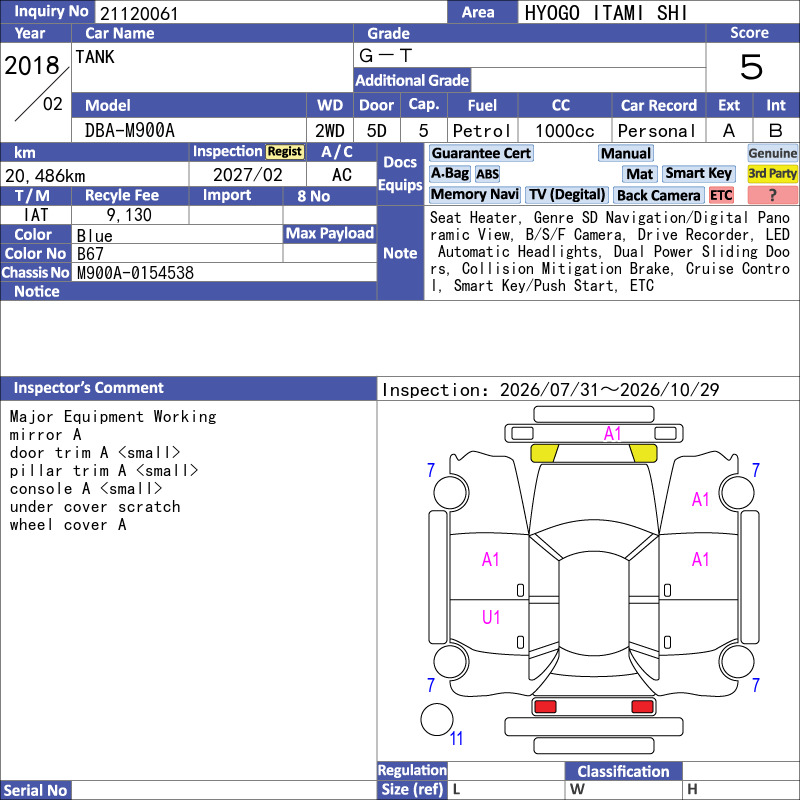Click the red question mark box
The width and height of the screenshot is (800, 800).
pyautogui.click(x=772, y=195)
